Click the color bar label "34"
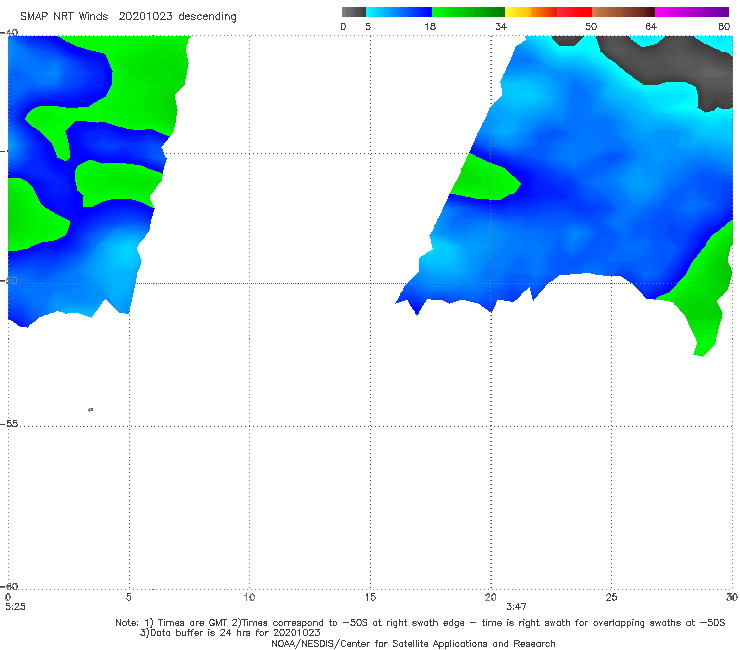Viewport: 740px width, 650px height. pyautogui.click(x=501, y=27)
